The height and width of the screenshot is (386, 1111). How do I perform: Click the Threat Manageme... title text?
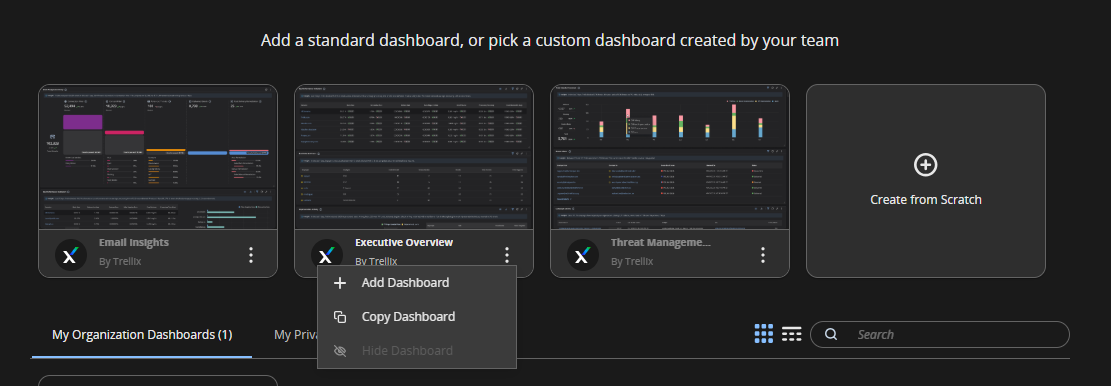660,242
